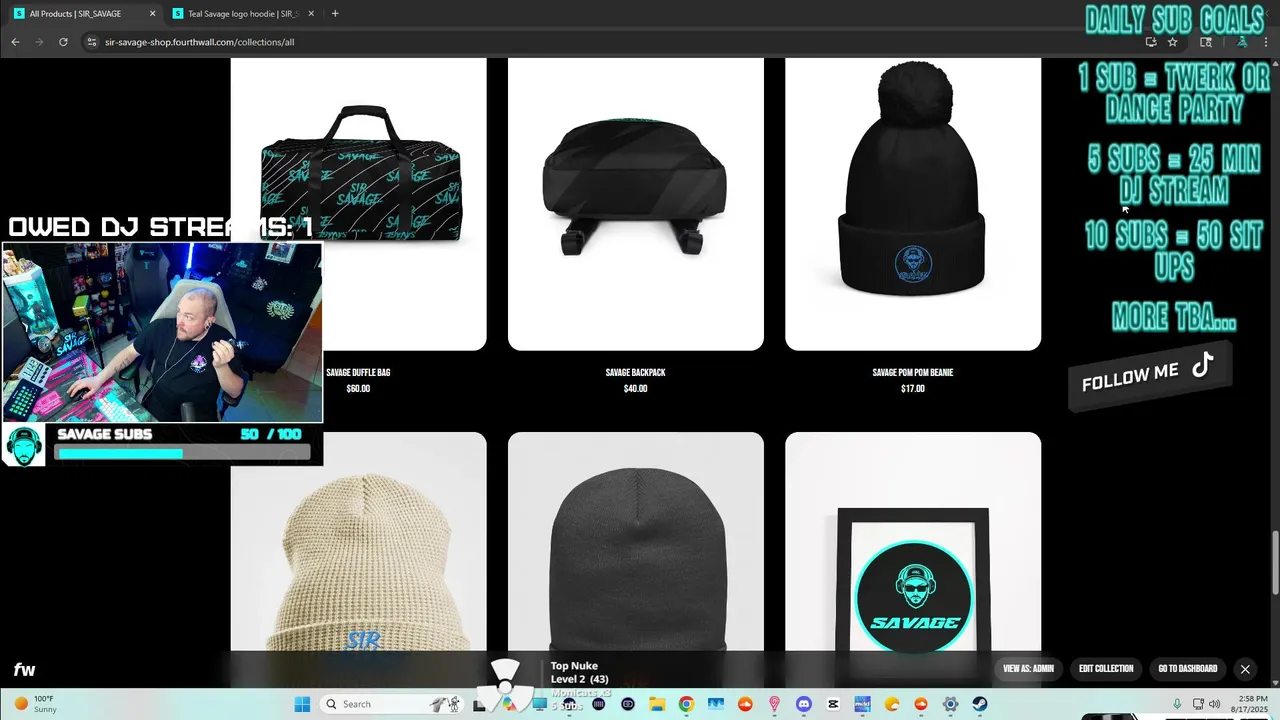Click the Follow Me TikTok banner
The width and height of the screenshot is (1280, 720).
(x=1150, y=376)
